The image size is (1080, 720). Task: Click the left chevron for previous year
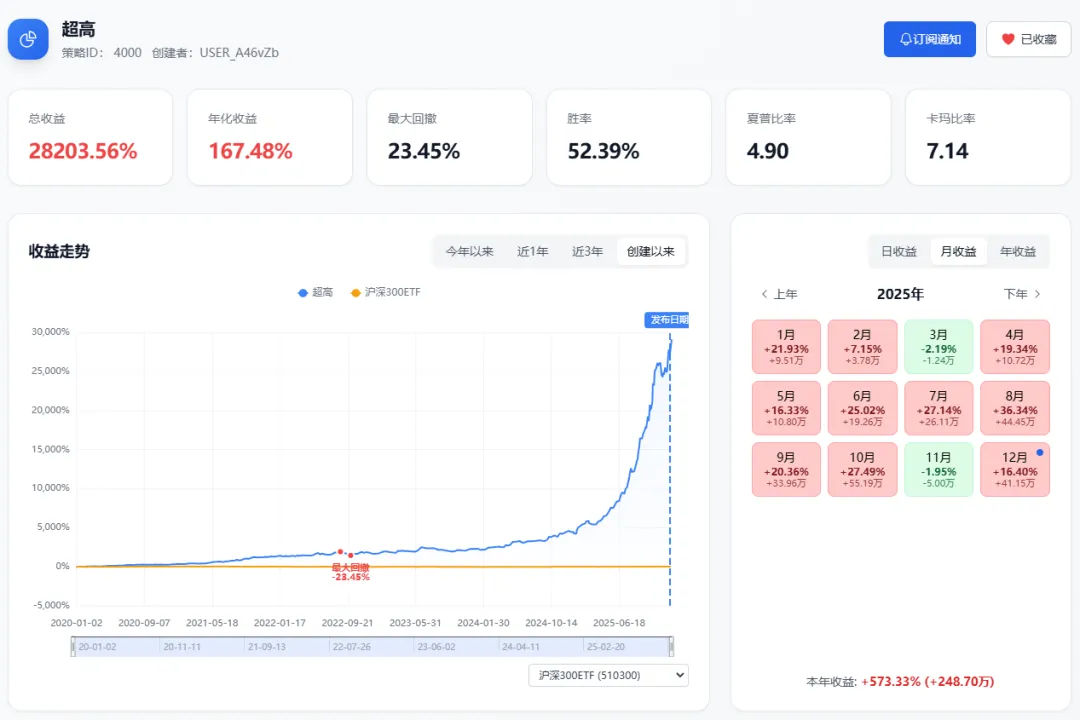click(765, 294)
